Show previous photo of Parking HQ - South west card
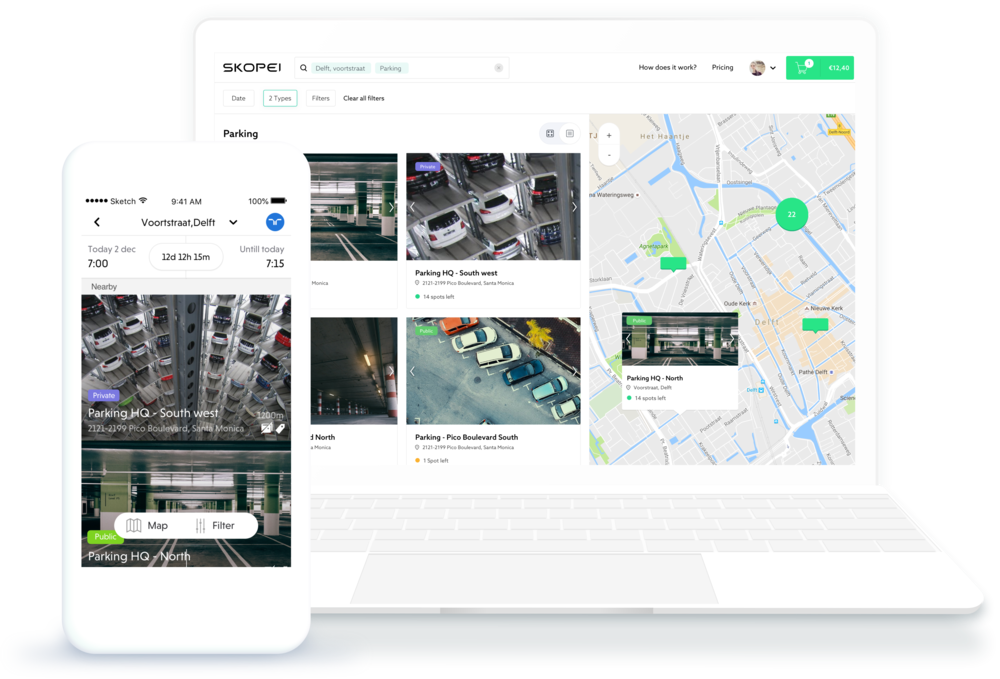Image resolution: width=1000 pixels, height=679 pixels. point(413,207)
